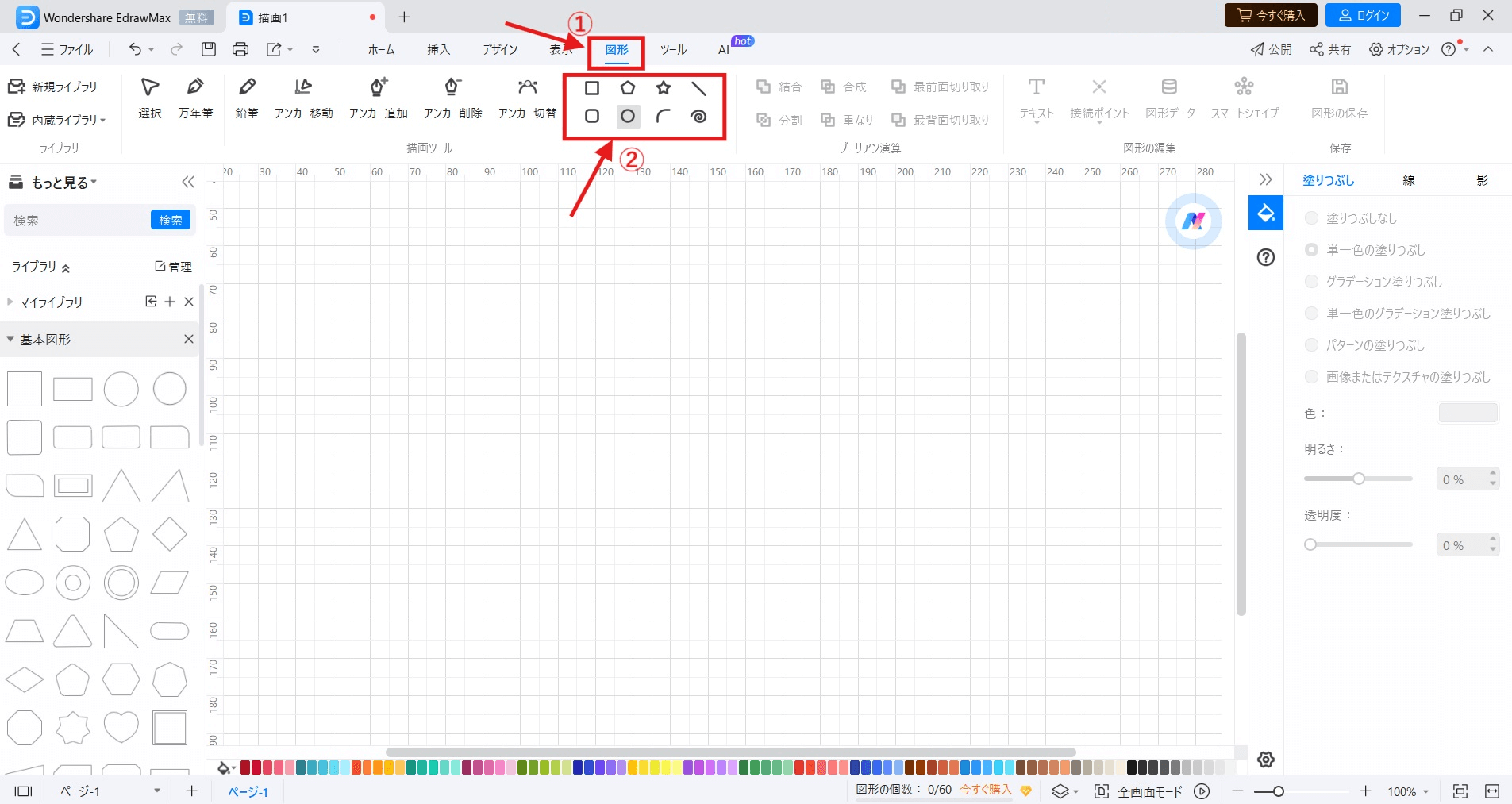The image size is (1512, 804).
Task: Open the スマートシェイプ tool
Action: point(1245,98)
